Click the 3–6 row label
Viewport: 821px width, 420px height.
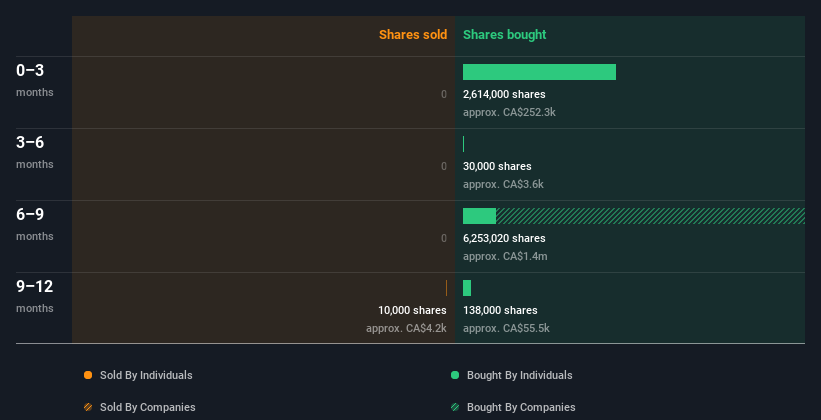click(x=30, y=142)
